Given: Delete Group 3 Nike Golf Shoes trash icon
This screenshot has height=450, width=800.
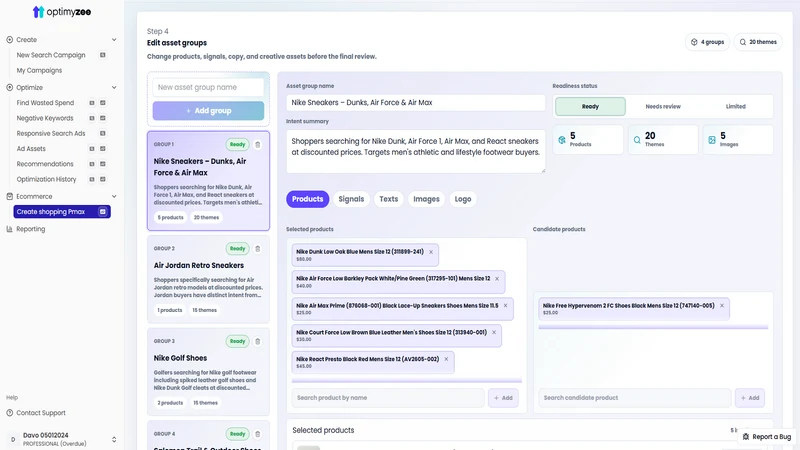Looking at the screenshot, I should [x=258, y=341].
